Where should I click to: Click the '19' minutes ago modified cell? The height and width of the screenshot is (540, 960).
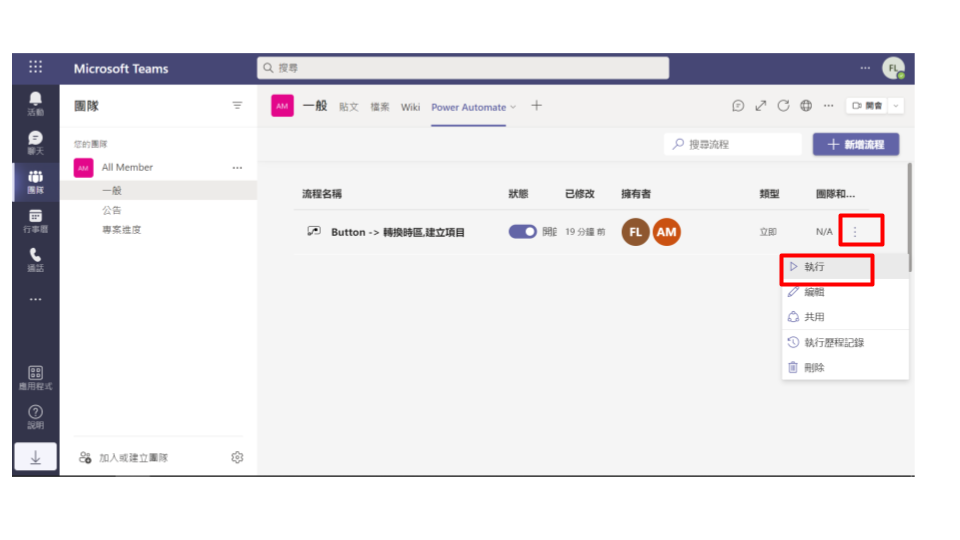pos(585,232)
